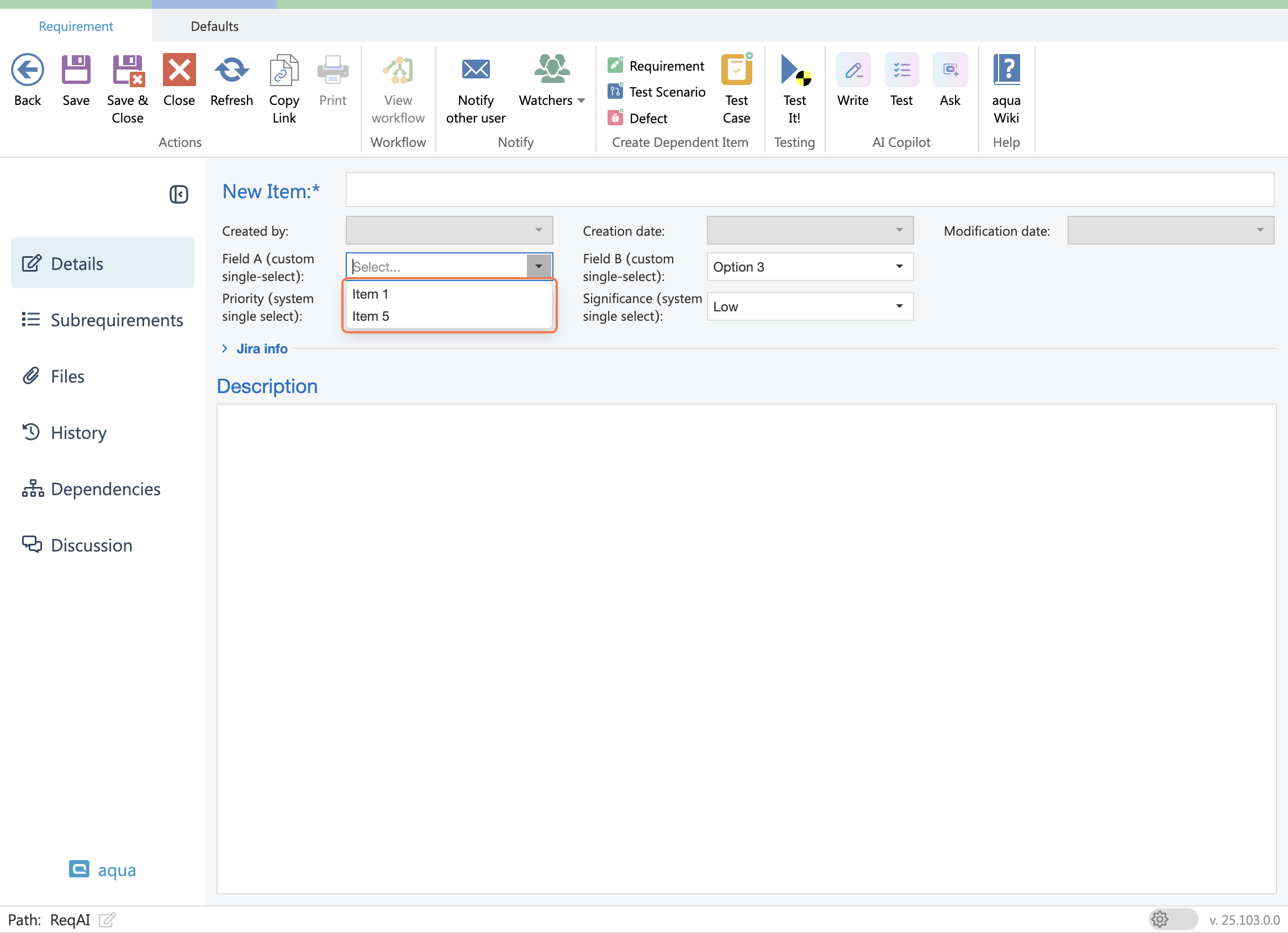Open Notify other user envelope icon

(476, 70)
